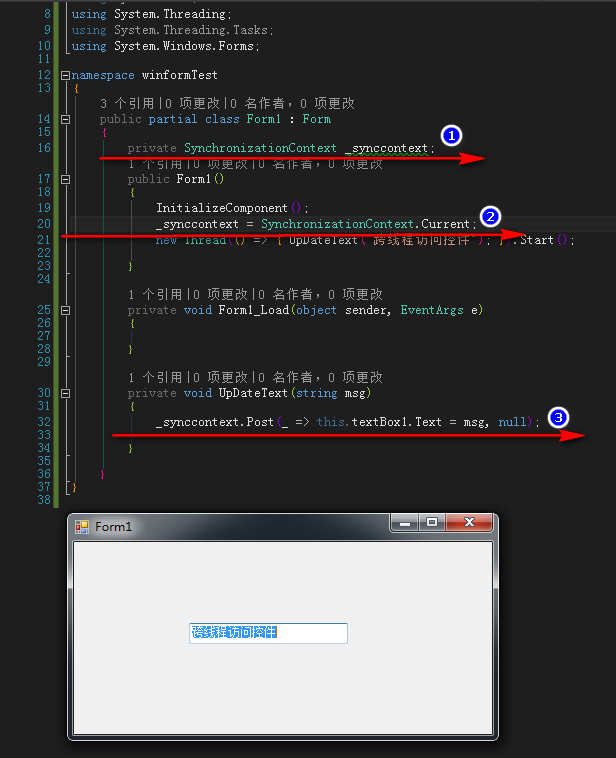Click the Form1 window application icon
This screenshot has width=616, height=758.
tap(82, 527)
